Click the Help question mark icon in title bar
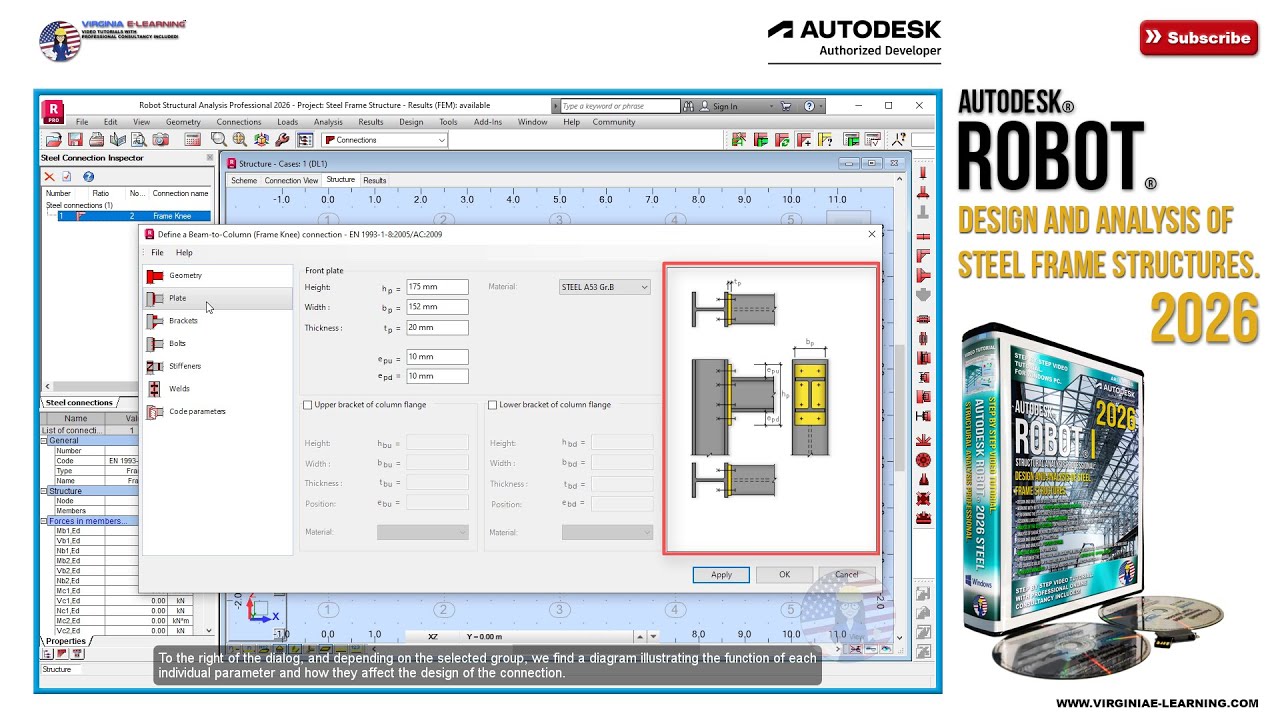Screen dimensions: 1280x720 click(x=809, y=106)
